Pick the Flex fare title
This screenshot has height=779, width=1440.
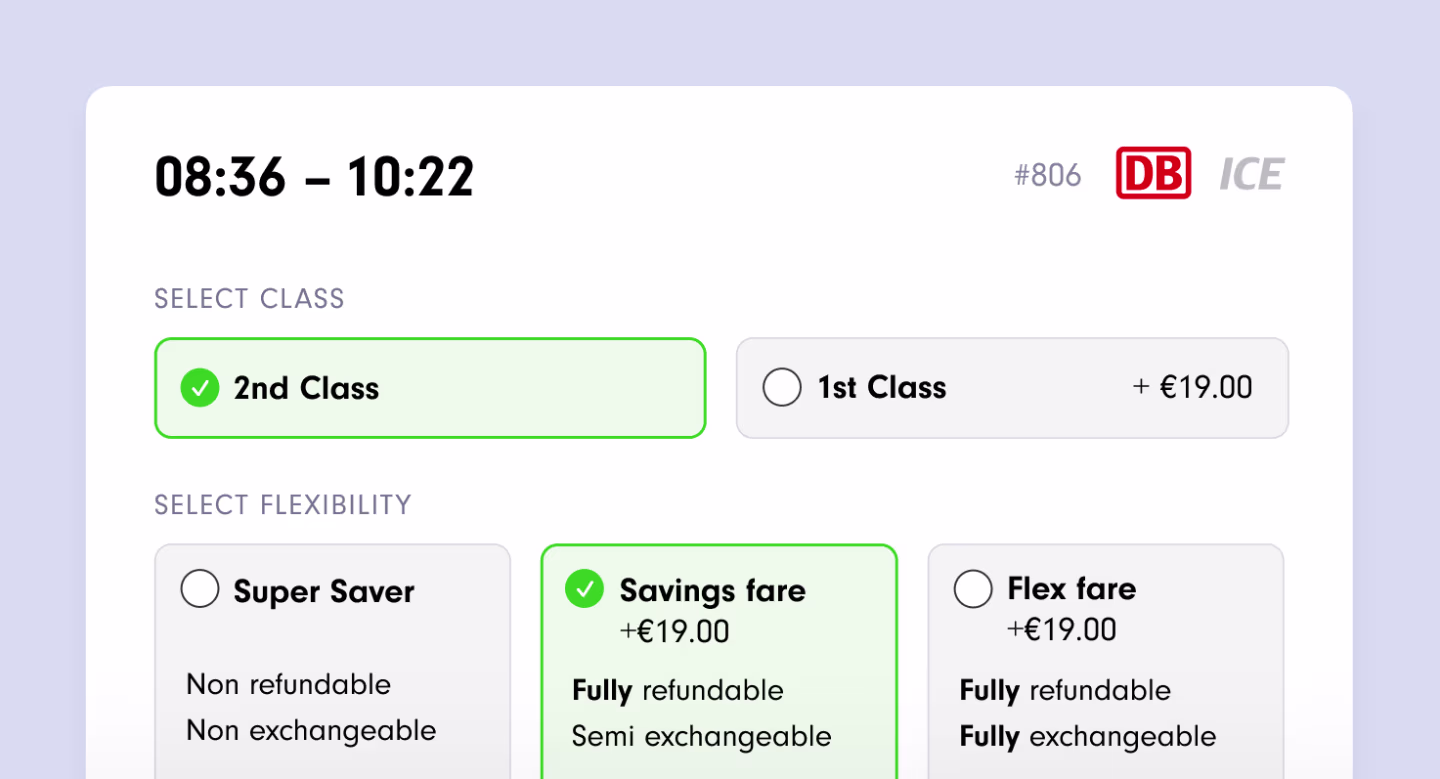(1071, 589)
